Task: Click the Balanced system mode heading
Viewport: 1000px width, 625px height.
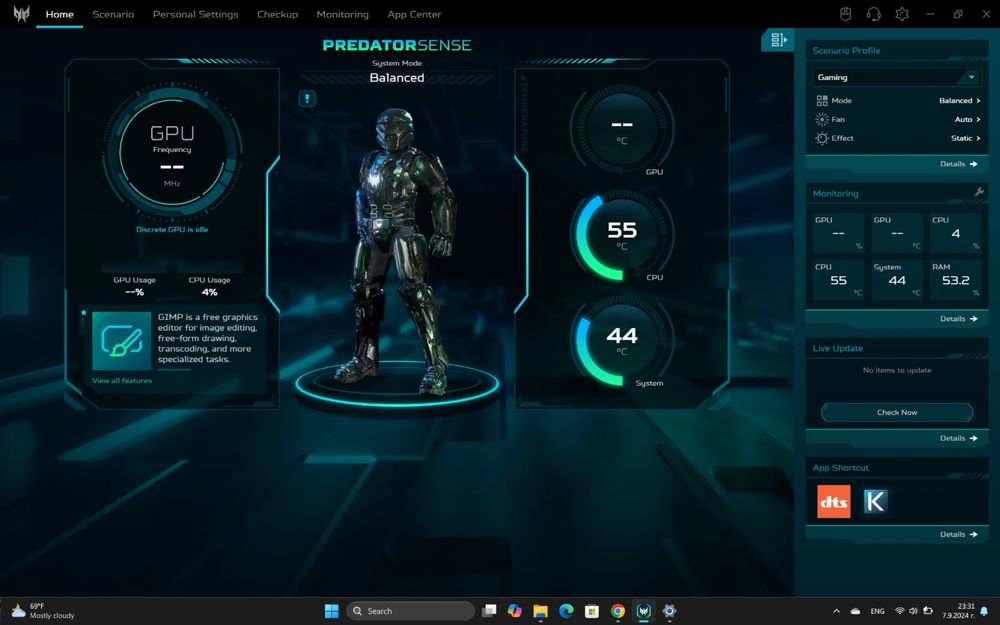Action: tap(397, 78)
